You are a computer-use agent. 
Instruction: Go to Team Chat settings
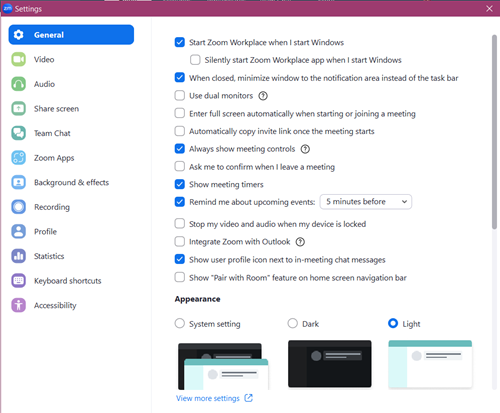pyautogui.click(x=71, y=133)
